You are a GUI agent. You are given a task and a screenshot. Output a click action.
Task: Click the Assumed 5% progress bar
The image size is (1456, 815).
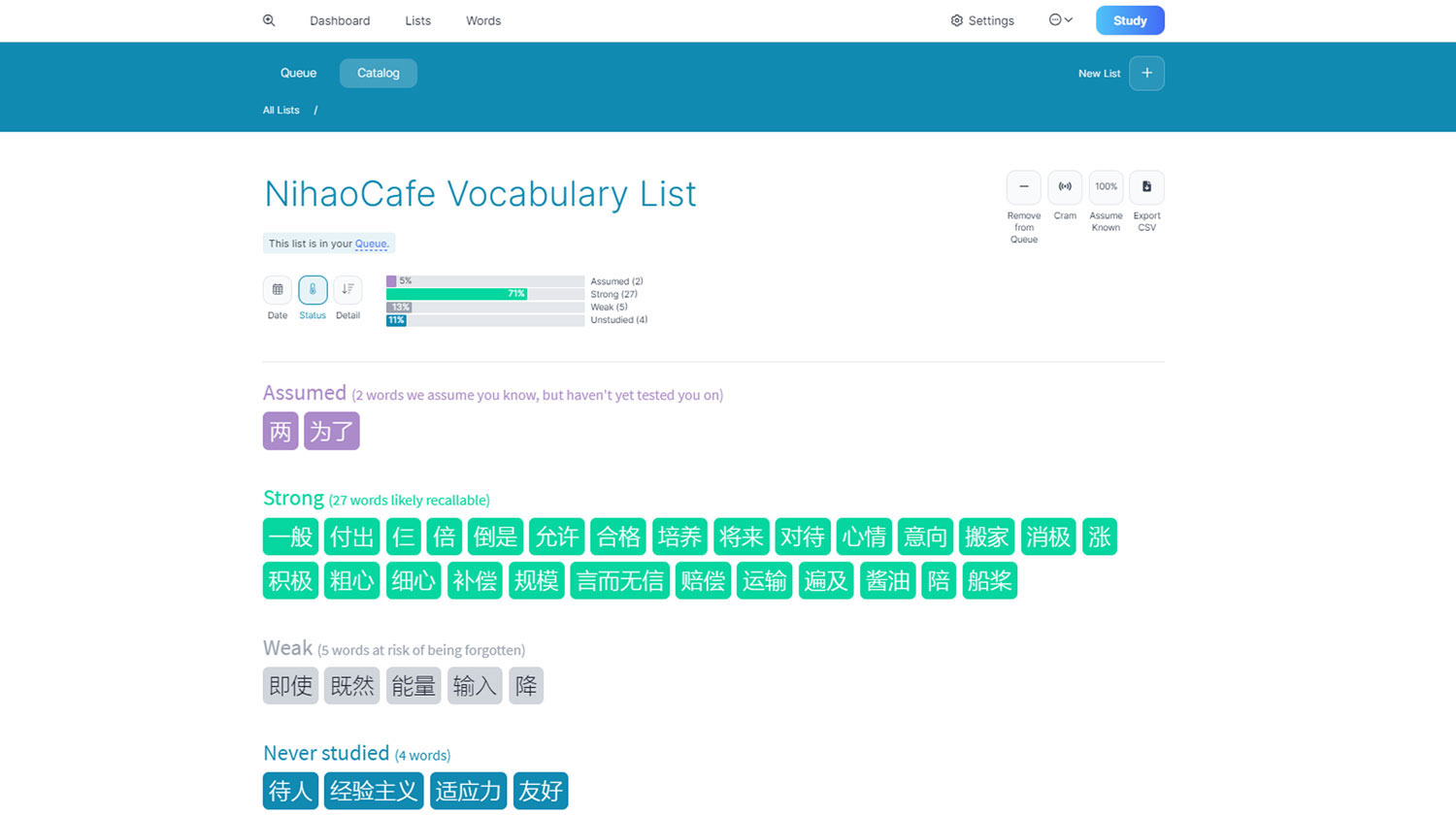485,281
